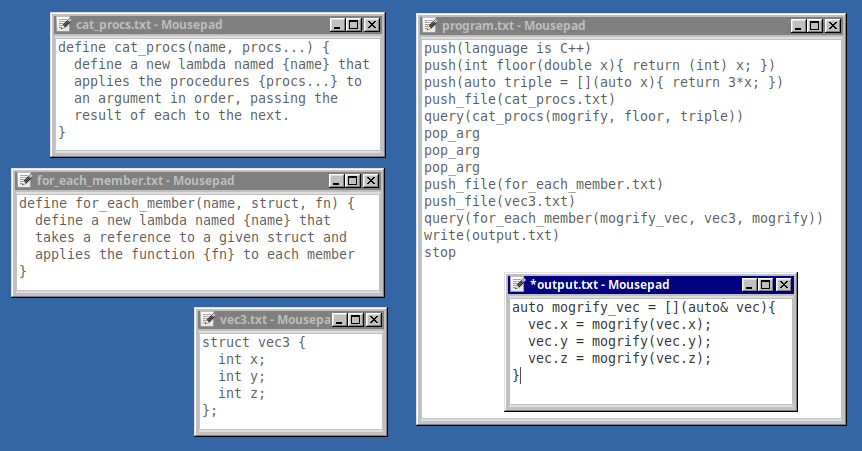Click line 'define a new lambda named {name} that' in cat_procs.txt
The height and width of the screenshot is (451, 862).
tap(222, 64)
